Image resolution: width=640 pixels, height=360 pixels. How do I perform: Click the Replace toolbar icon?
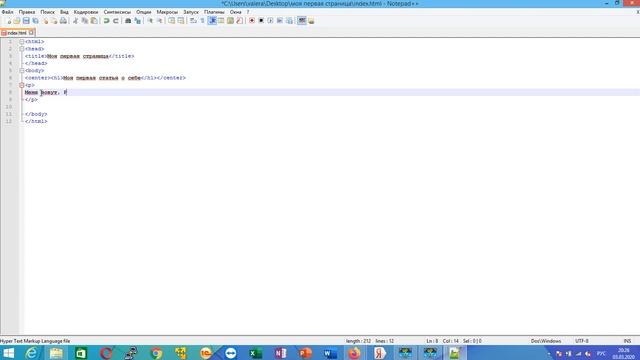point(138,20)
